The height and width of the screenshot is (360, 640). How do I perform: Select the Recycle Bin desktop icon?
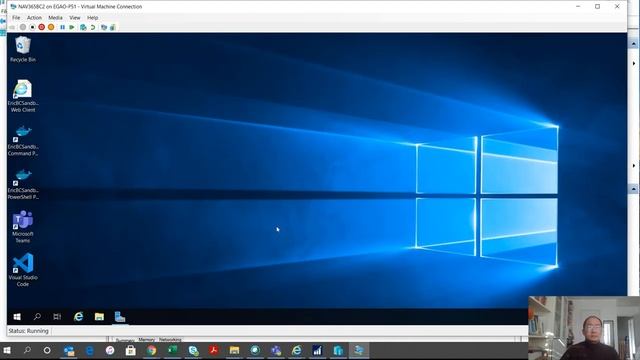pyautogui.click(x=23, y=49)
